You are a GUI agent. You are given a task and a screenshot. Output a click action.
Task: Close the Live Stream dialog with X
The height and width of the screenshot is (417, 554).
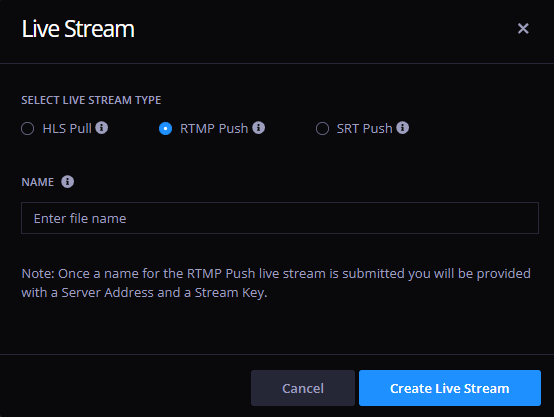(523, 28)
